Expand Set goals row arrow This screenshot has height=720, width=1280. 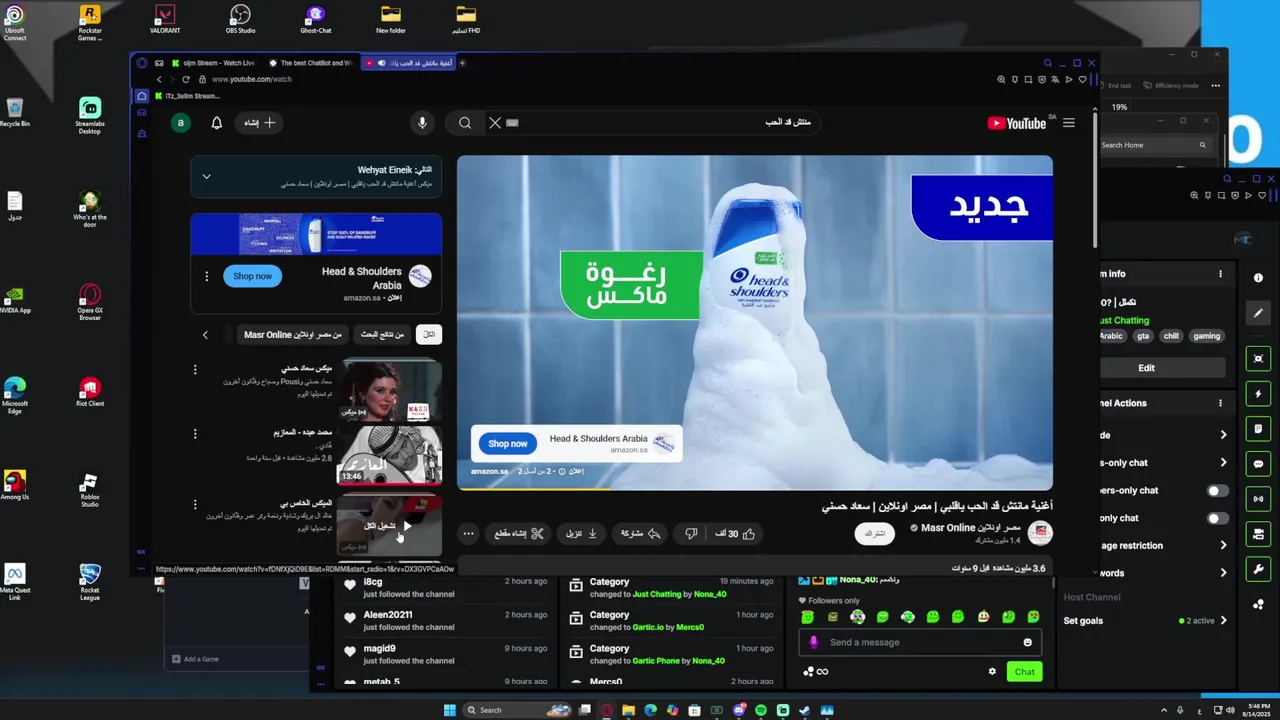(1223, 621)
